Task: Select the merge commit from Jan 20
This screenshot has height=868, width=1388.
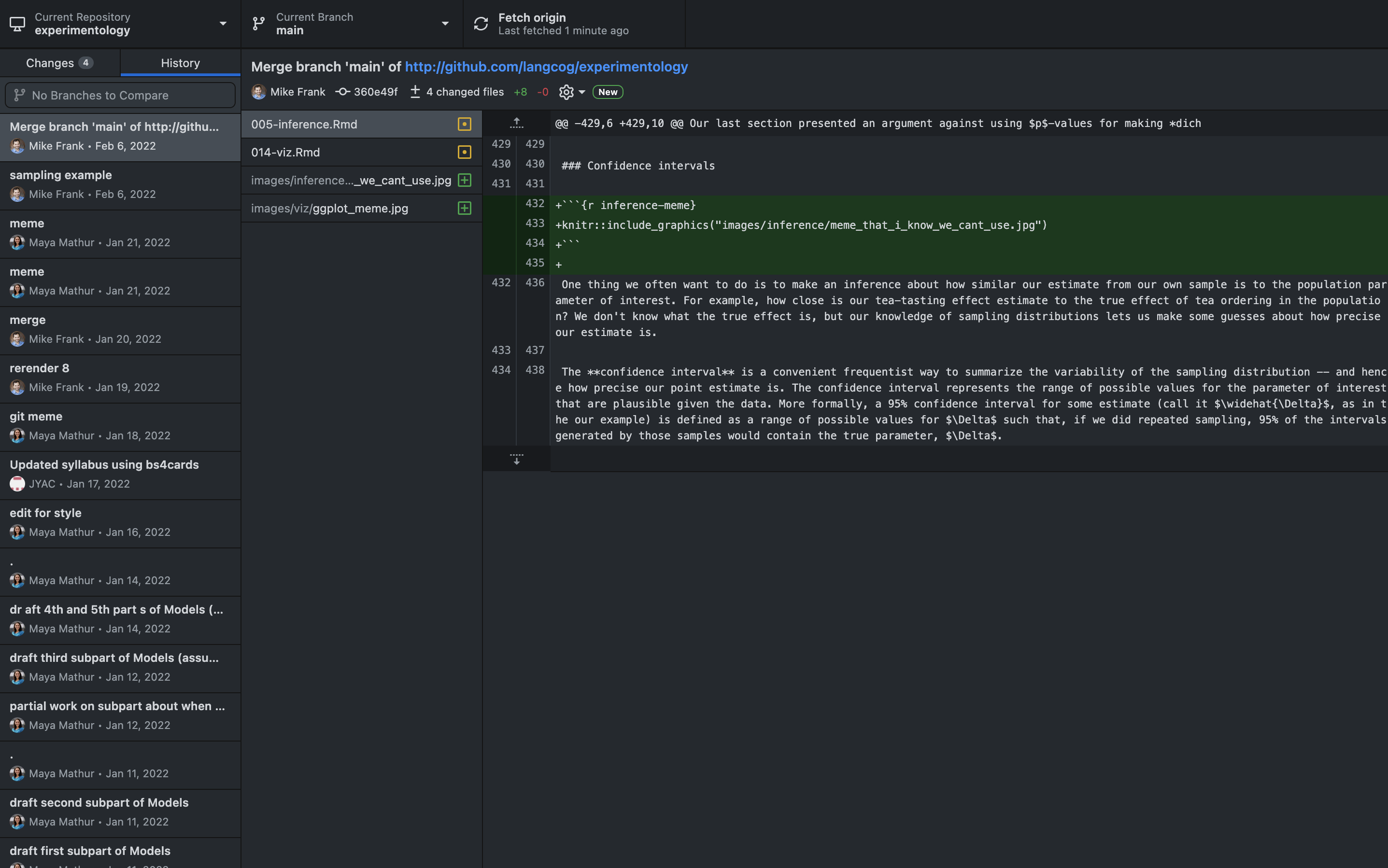Action: [x=120, y=330]
